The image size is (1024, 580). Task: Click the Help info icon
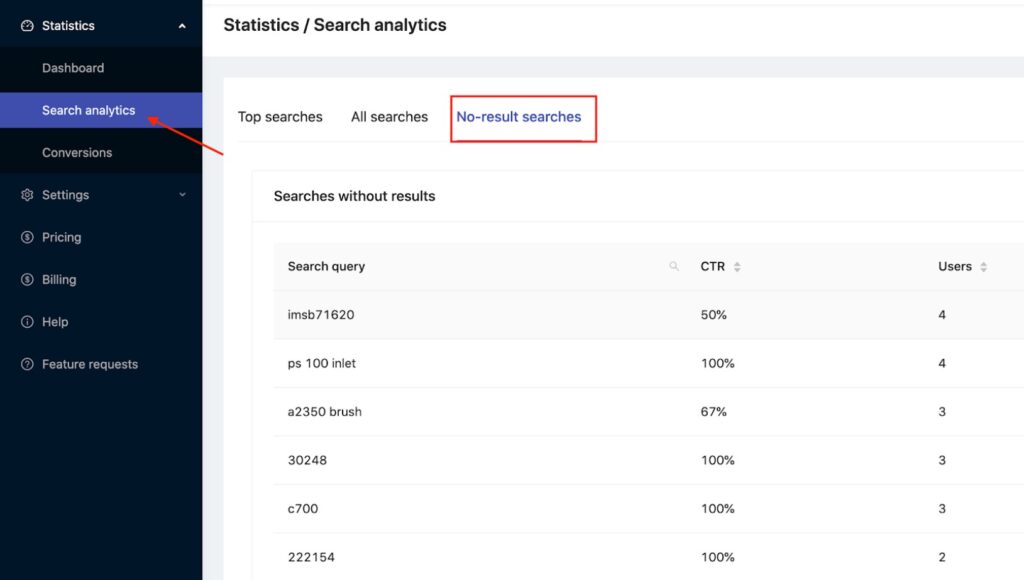click(27, 321)
